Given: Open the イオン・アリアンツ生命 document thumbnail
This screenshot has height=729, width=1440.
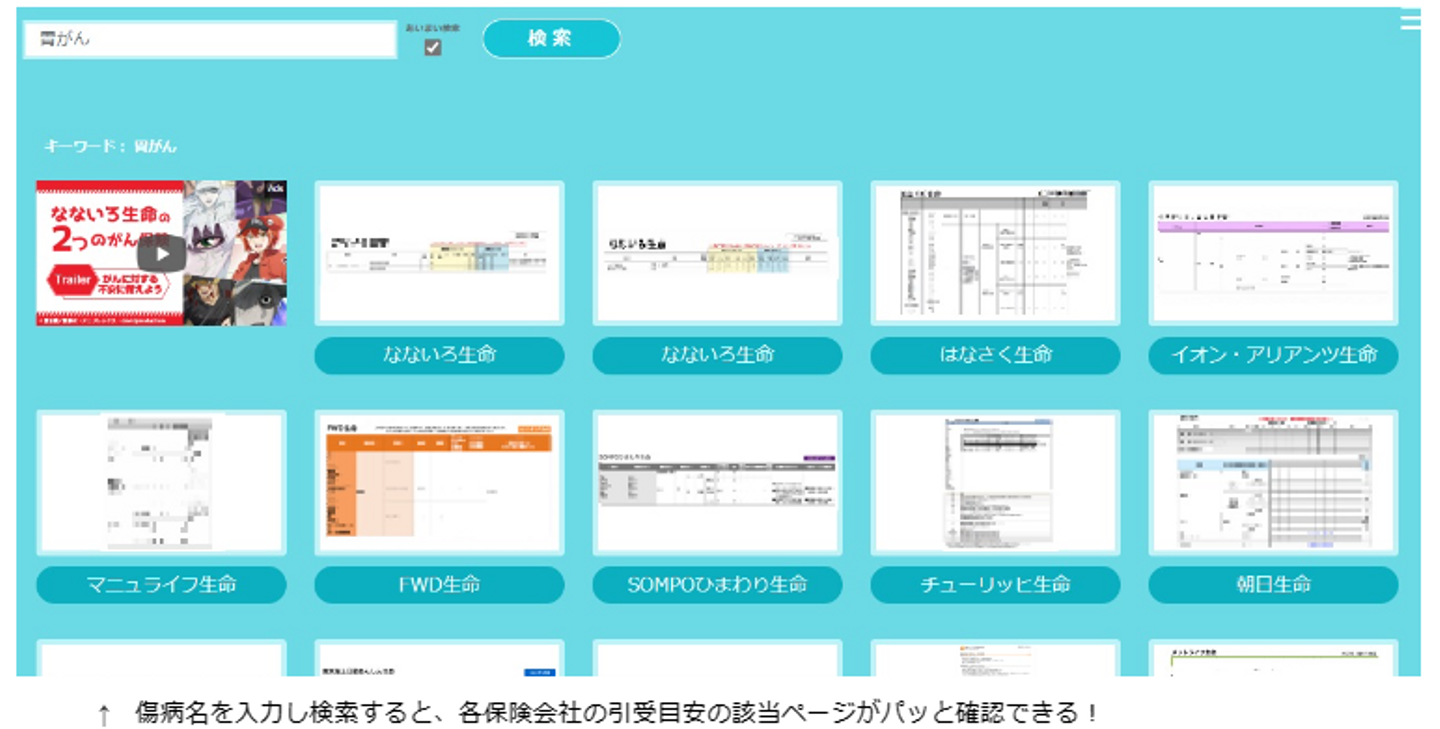Looking at the screenshot, I should coord(1273,253).
